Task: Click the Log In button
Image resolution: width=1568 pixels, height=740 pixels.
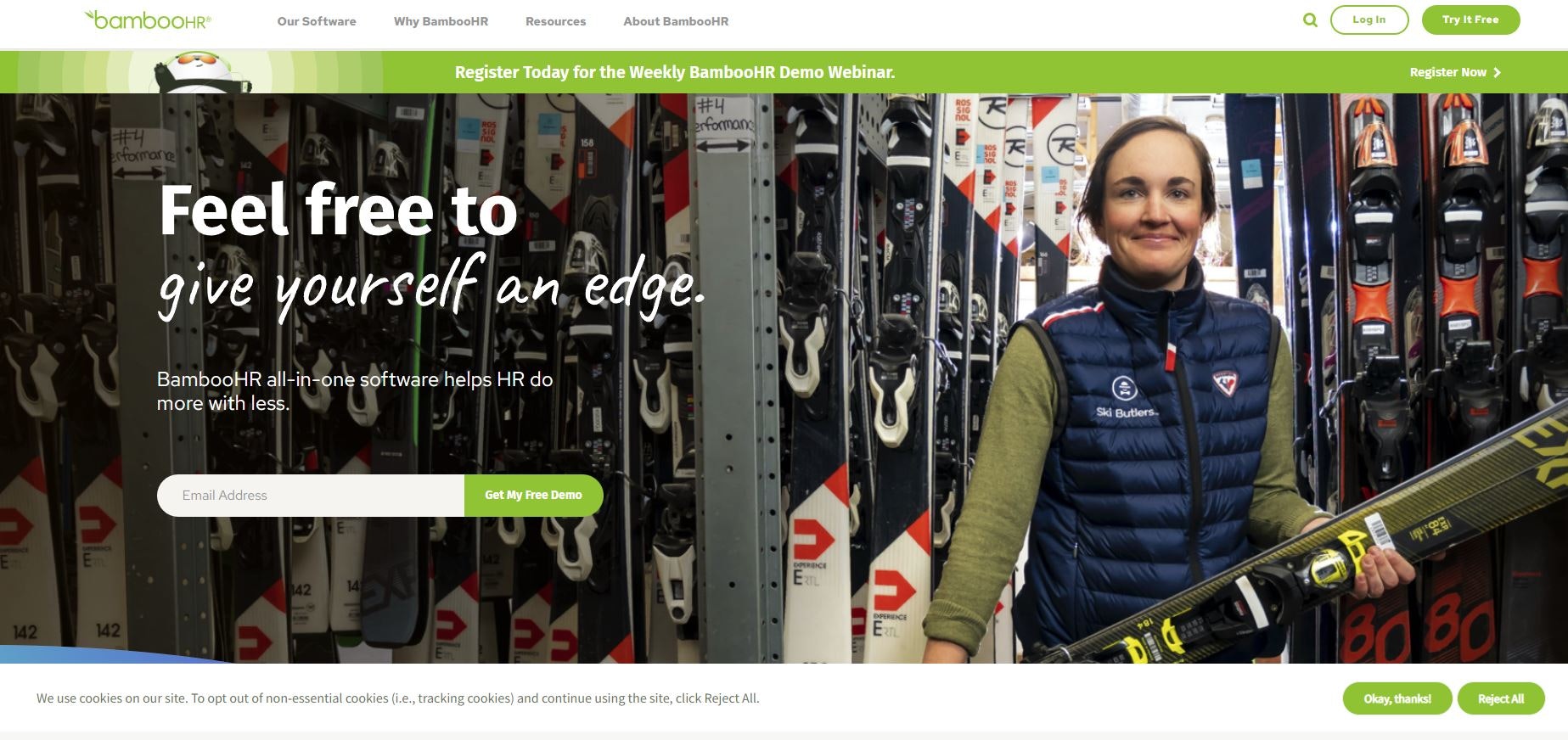Action: pyautogui.click(x=1368, y=20)
